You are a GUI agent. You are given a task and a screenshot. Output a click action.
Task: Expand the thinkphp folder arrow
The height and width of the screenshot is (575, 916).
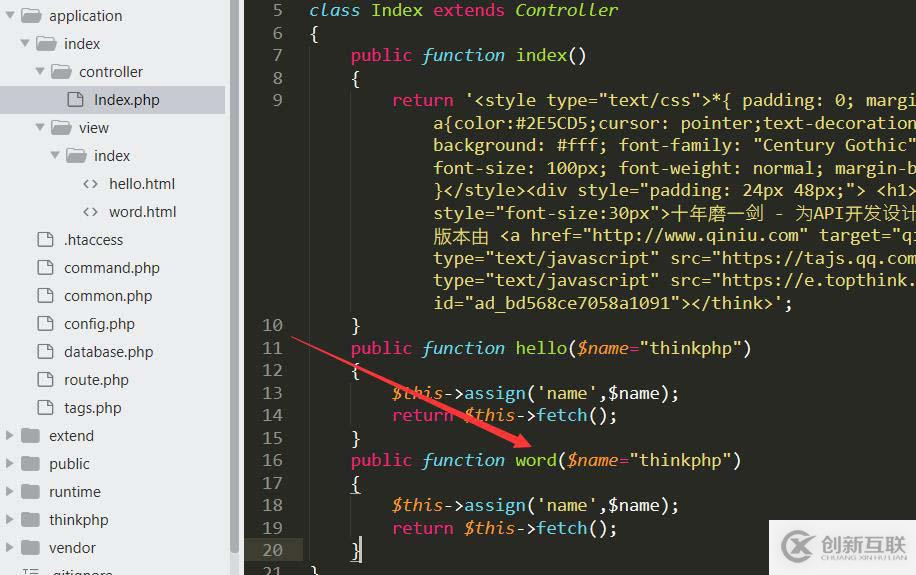click(x=9, y=519)
